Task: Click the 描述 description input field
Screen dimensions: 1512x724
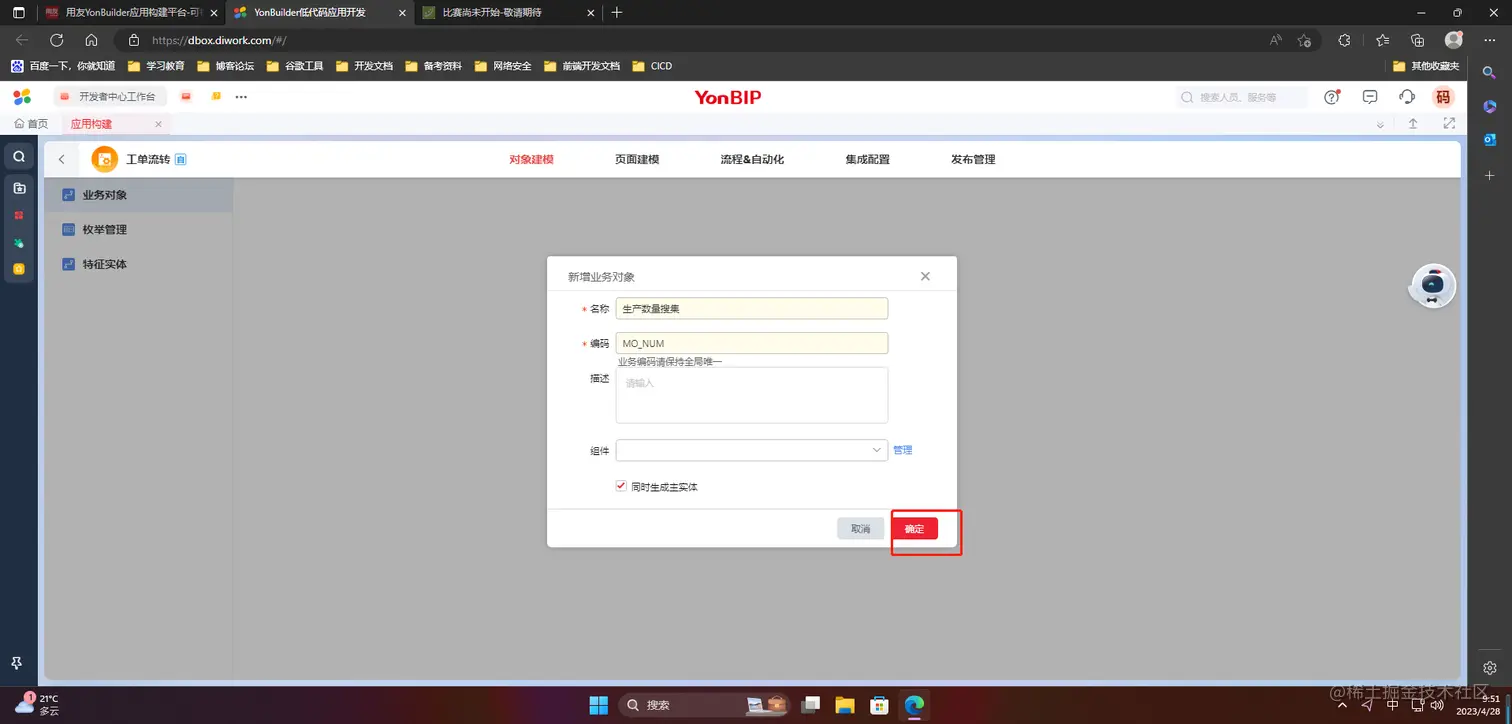Action: [751, 394]
